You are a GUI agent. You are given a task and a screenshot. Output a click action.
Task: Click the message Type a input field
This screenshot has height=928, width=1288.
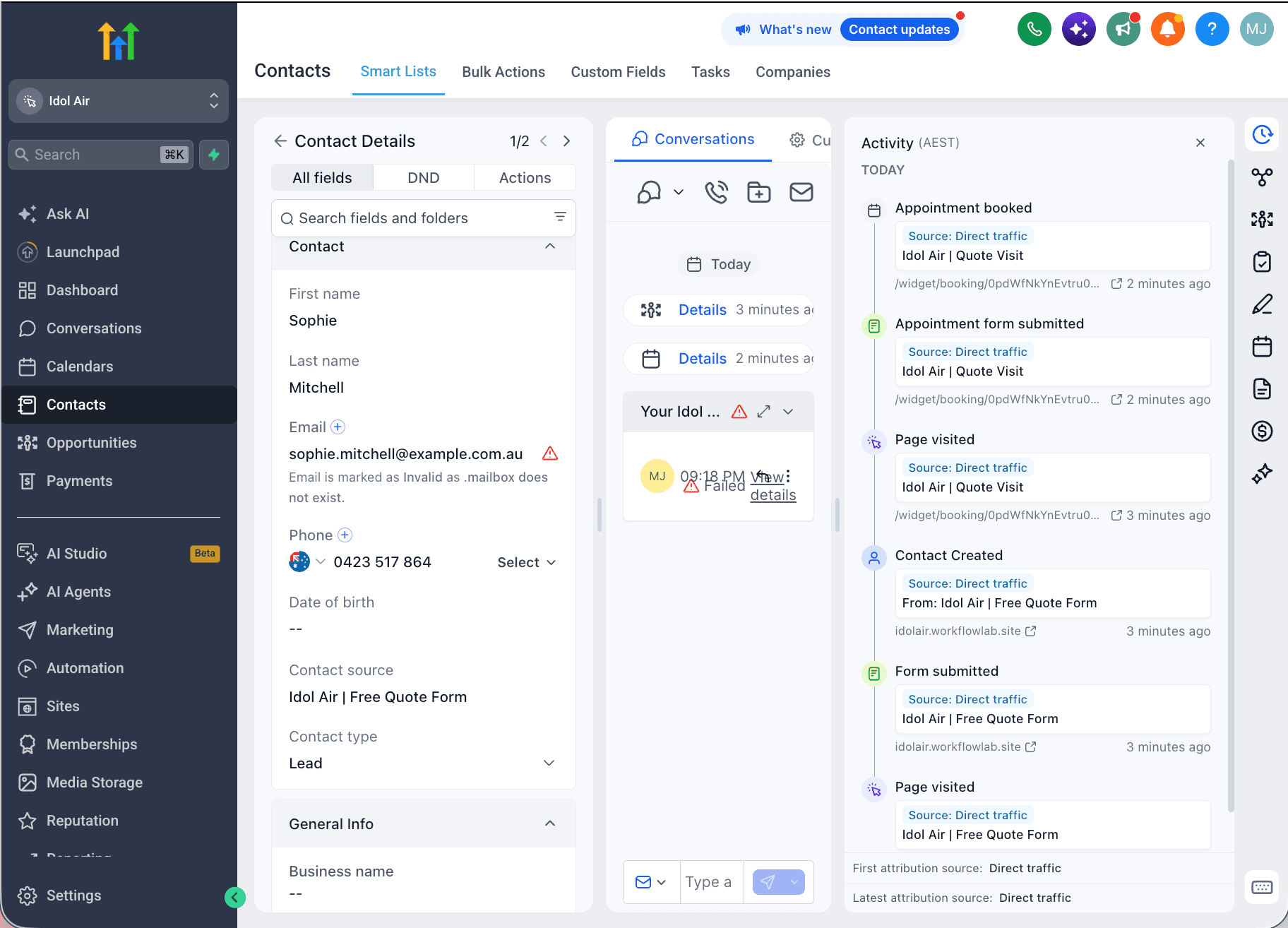coord(711,882)
